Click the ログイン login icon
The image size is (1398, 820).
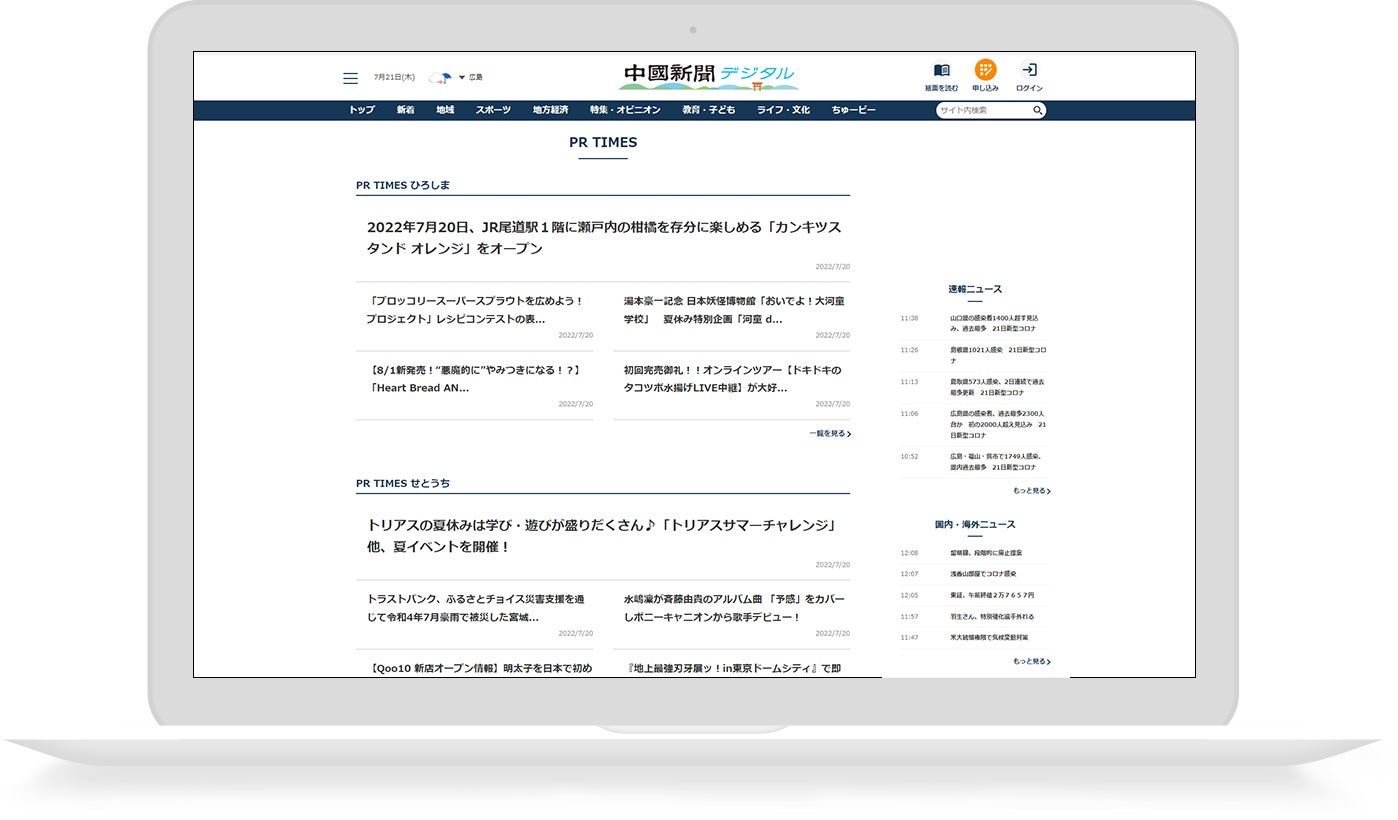pyautogui.click(x=1029, y=70)
